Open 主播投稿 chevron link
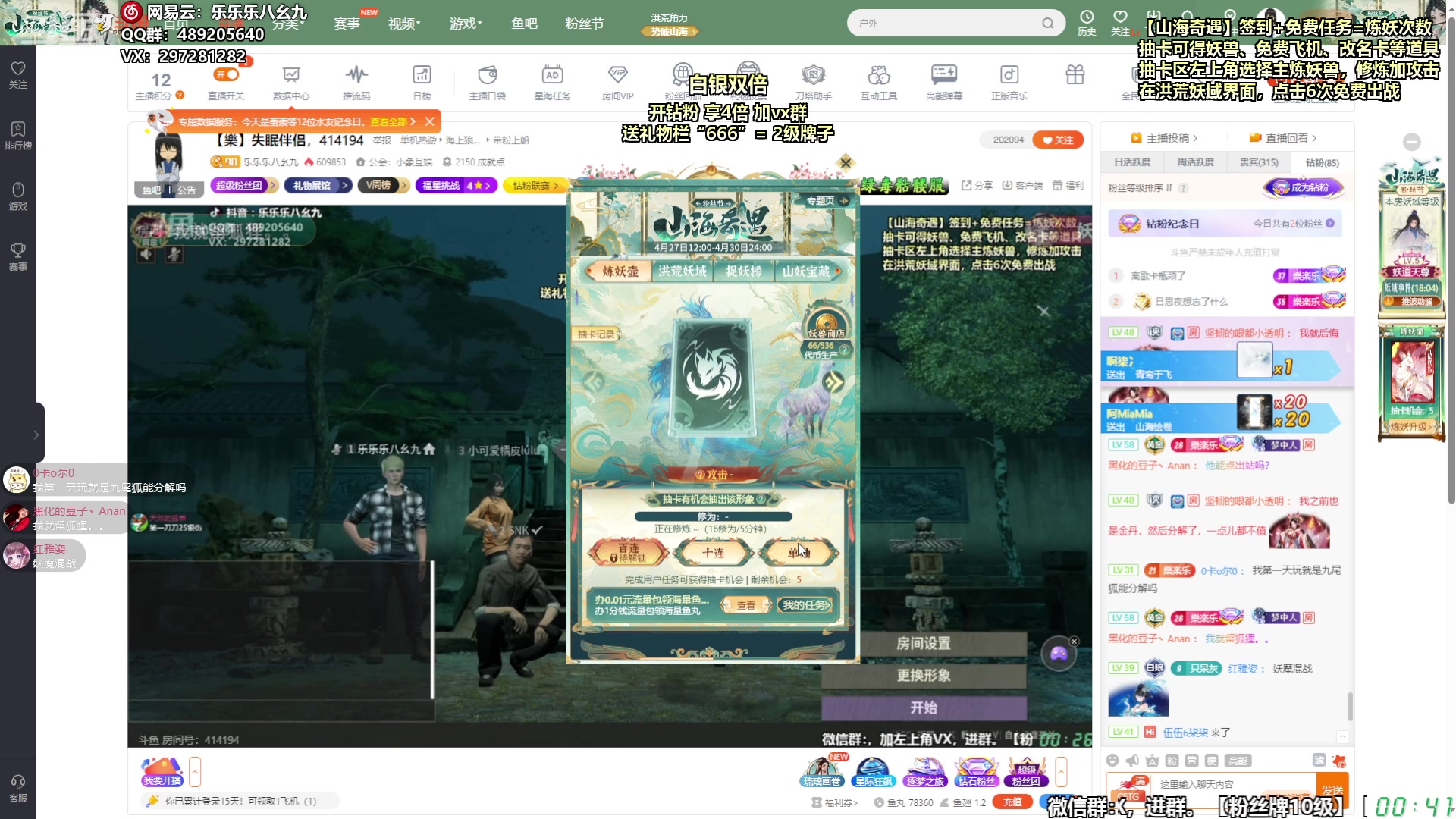Image resolution: width=1456 pixels, height=819 pixels. tap(1164, 138)
